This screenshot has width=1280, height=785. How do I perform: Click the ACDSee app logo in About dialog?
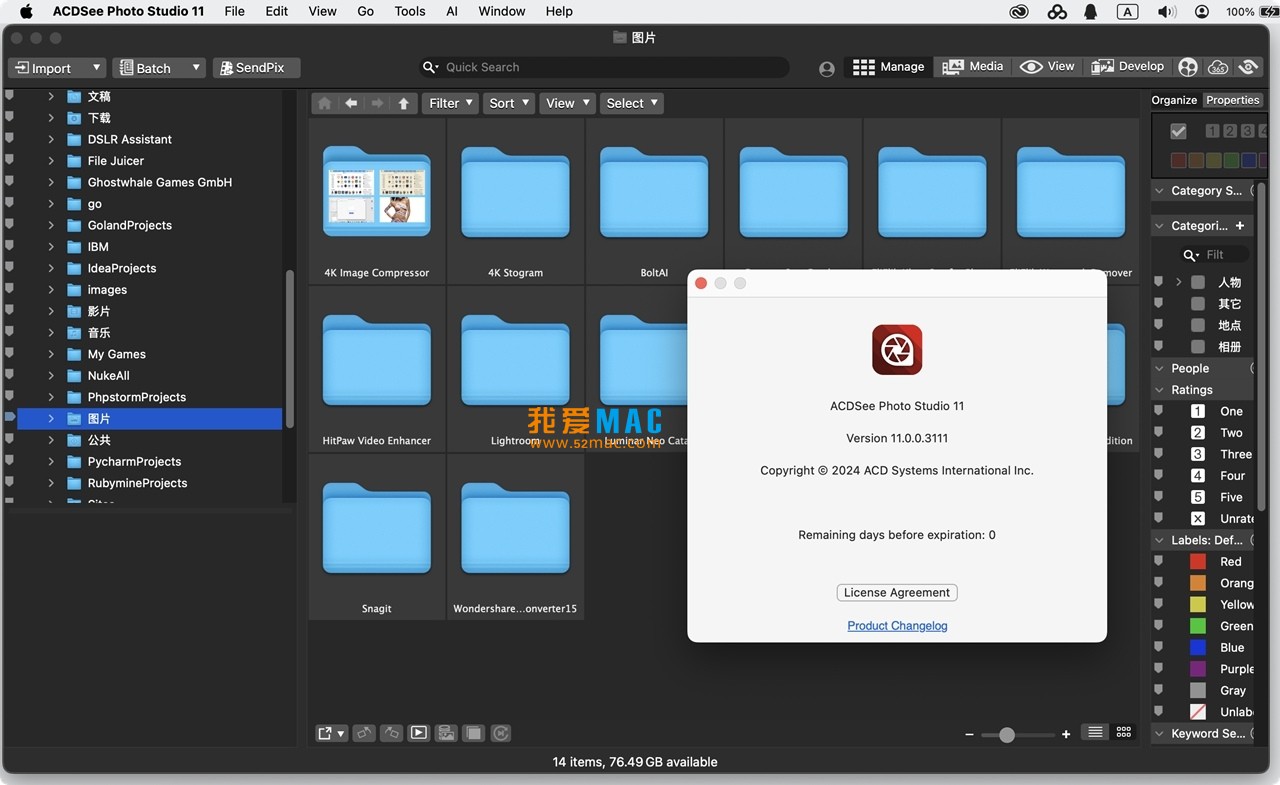pos(897,350)
